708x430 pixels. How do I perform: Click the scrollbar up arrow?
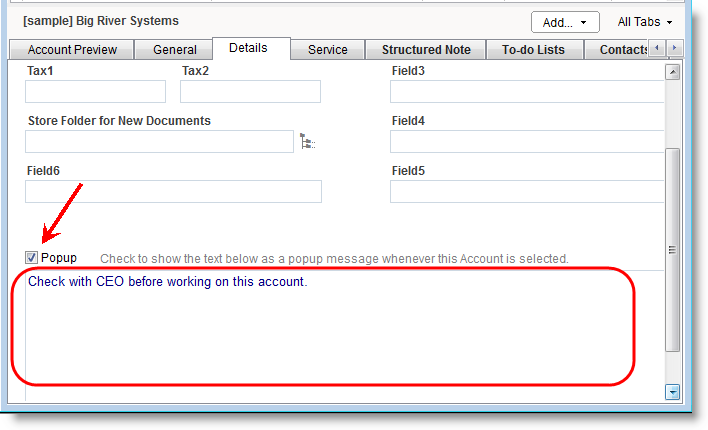[673, 72]
